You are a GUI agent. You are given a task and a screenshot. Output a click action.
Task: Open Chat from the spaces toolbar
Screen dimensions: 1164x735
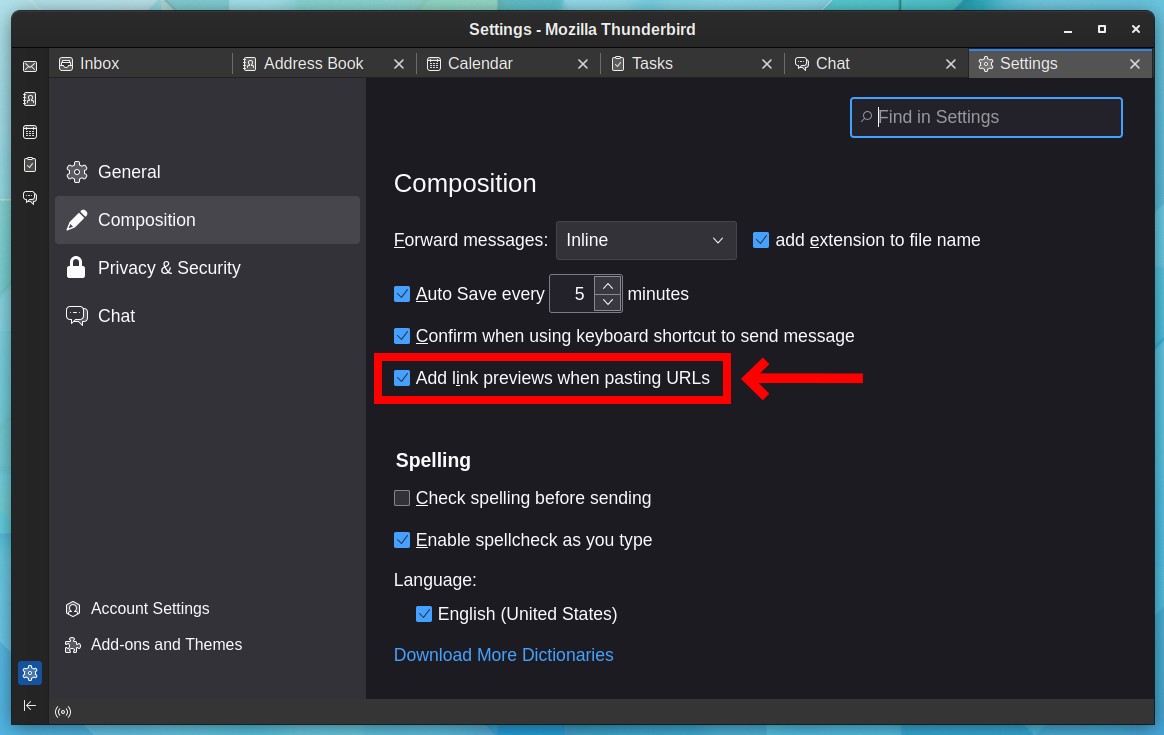(x=30, y=197)
